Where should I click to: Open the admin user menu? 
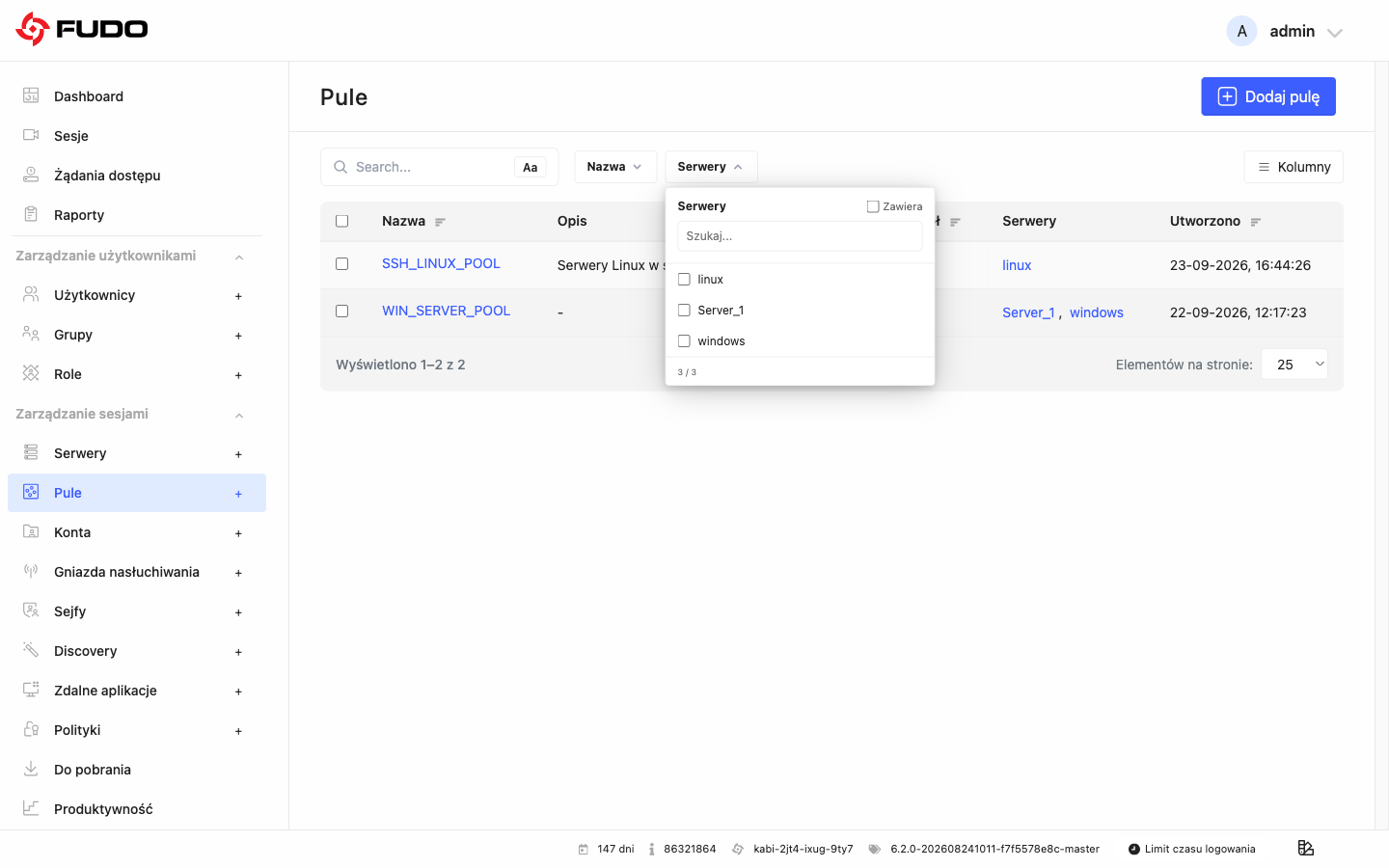[x=1285, y=31]
